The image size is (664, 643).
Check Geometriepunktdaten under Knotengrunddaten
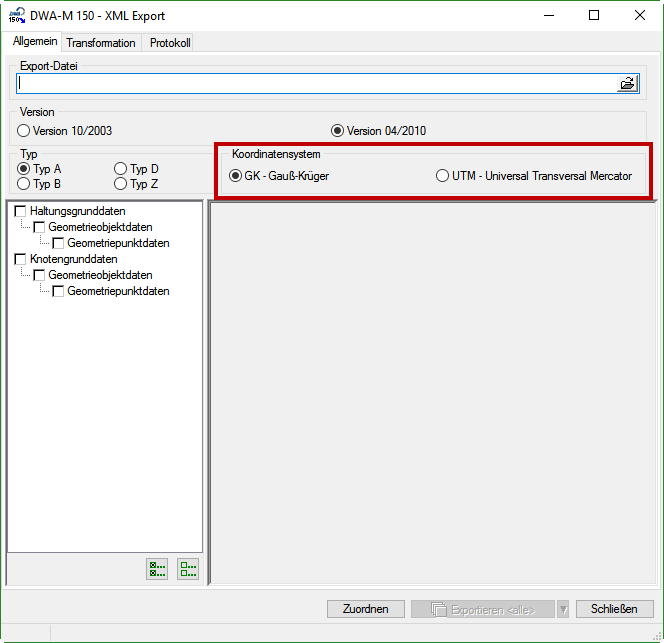click(58, 291)
